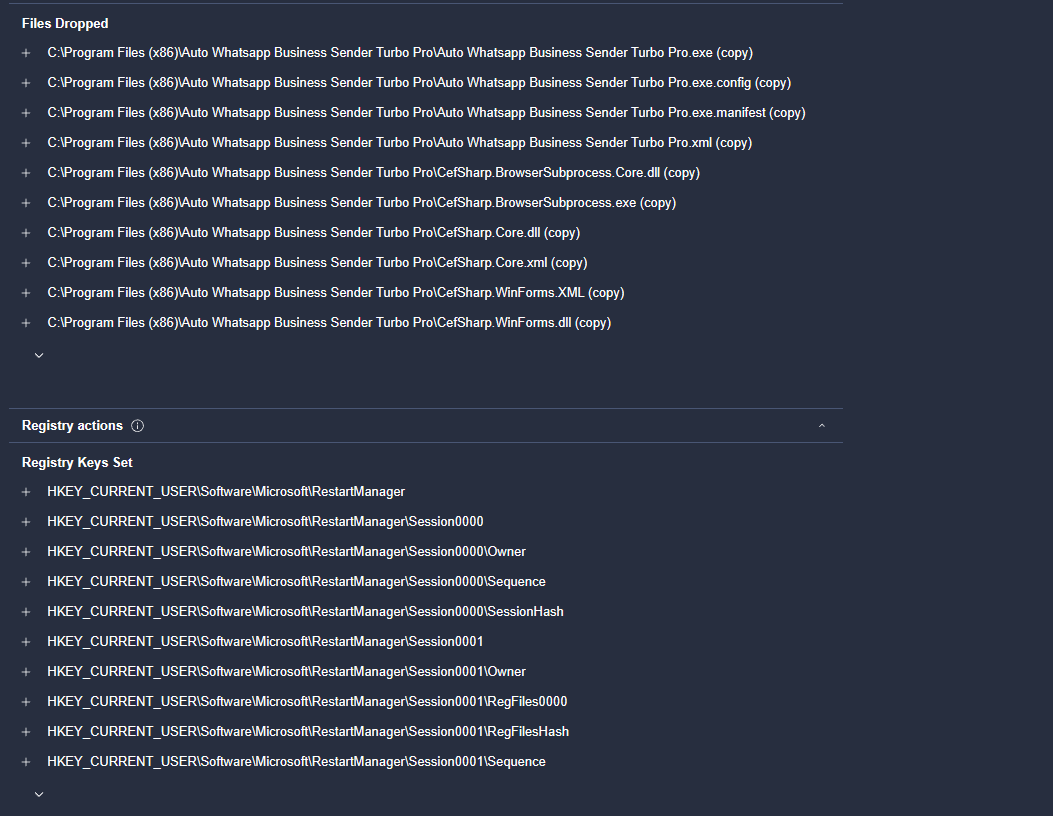The height and width of the screenshot is (816, 1053).
Task: Click the Session0000\SessionHash registry key text
Action: coord(306,612)
